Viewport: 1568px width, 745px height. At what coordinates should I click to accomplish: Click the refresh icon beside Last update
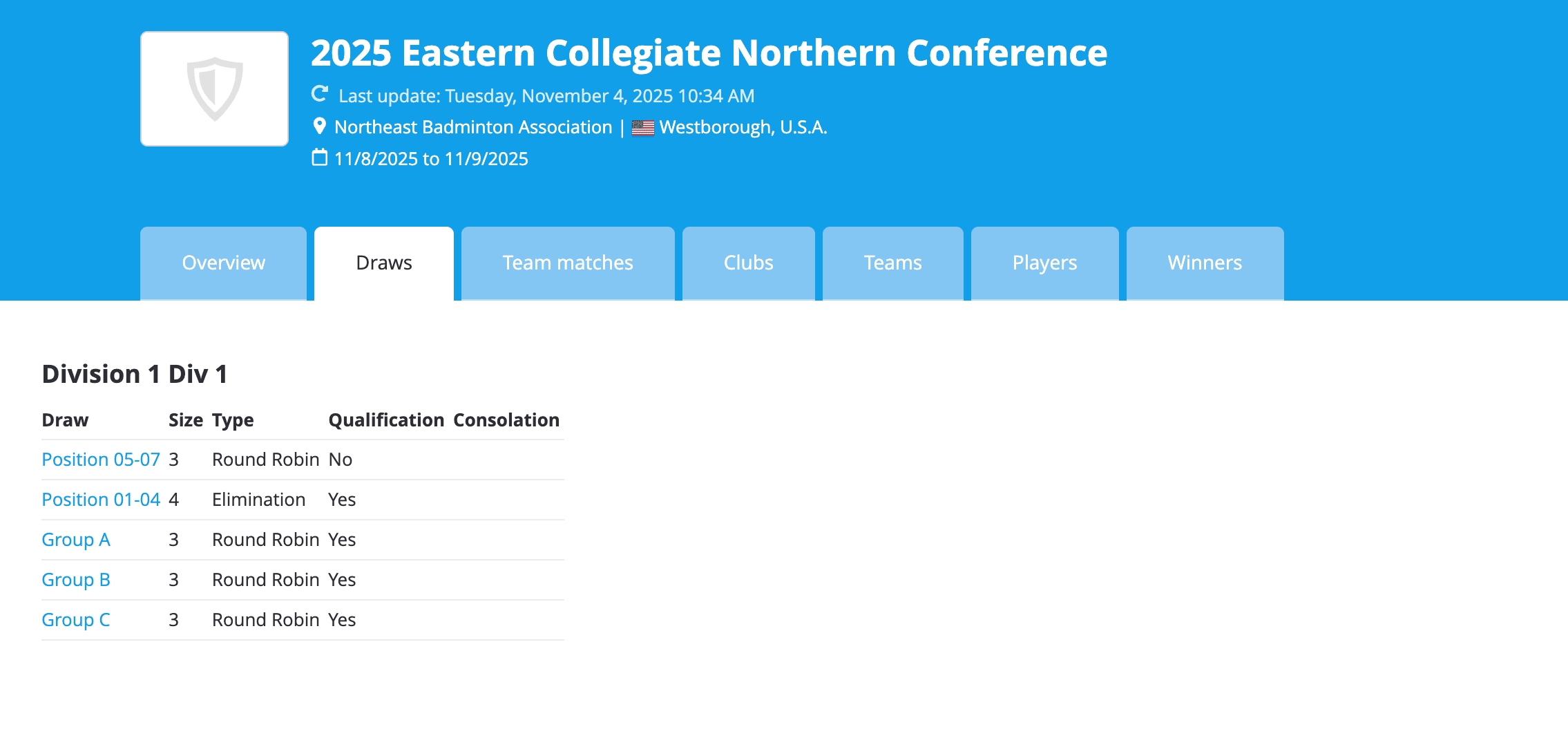(319, 94)
